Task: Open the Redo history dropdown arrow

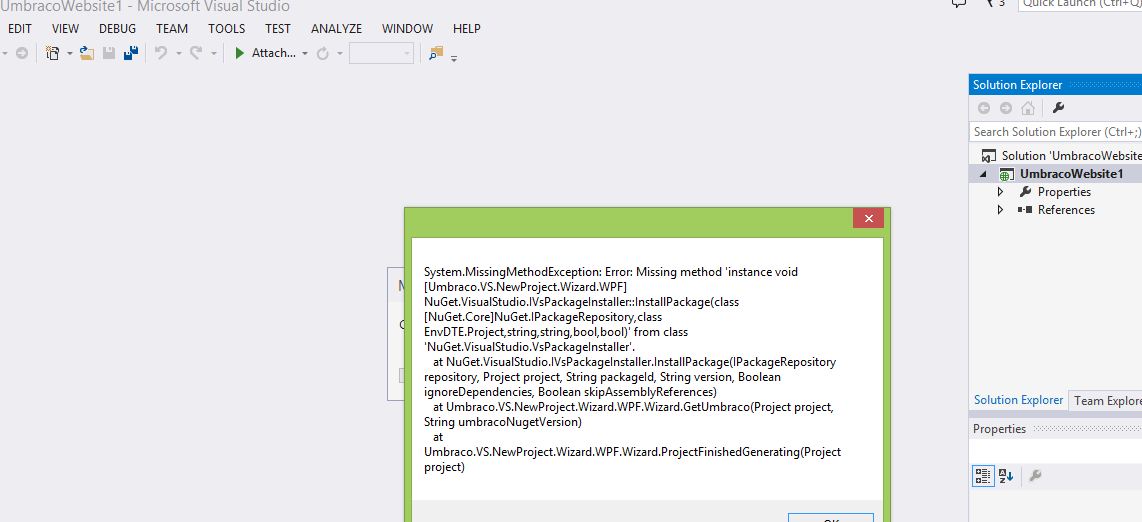Action: (x=213, y=54)
